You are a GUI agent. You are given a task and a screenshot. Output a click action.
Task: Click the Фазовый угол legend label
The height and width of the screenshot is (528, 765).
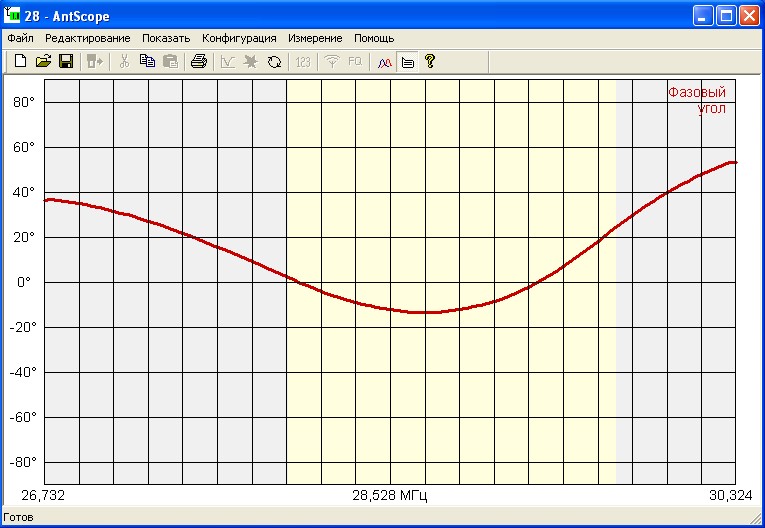click(697, 101)
